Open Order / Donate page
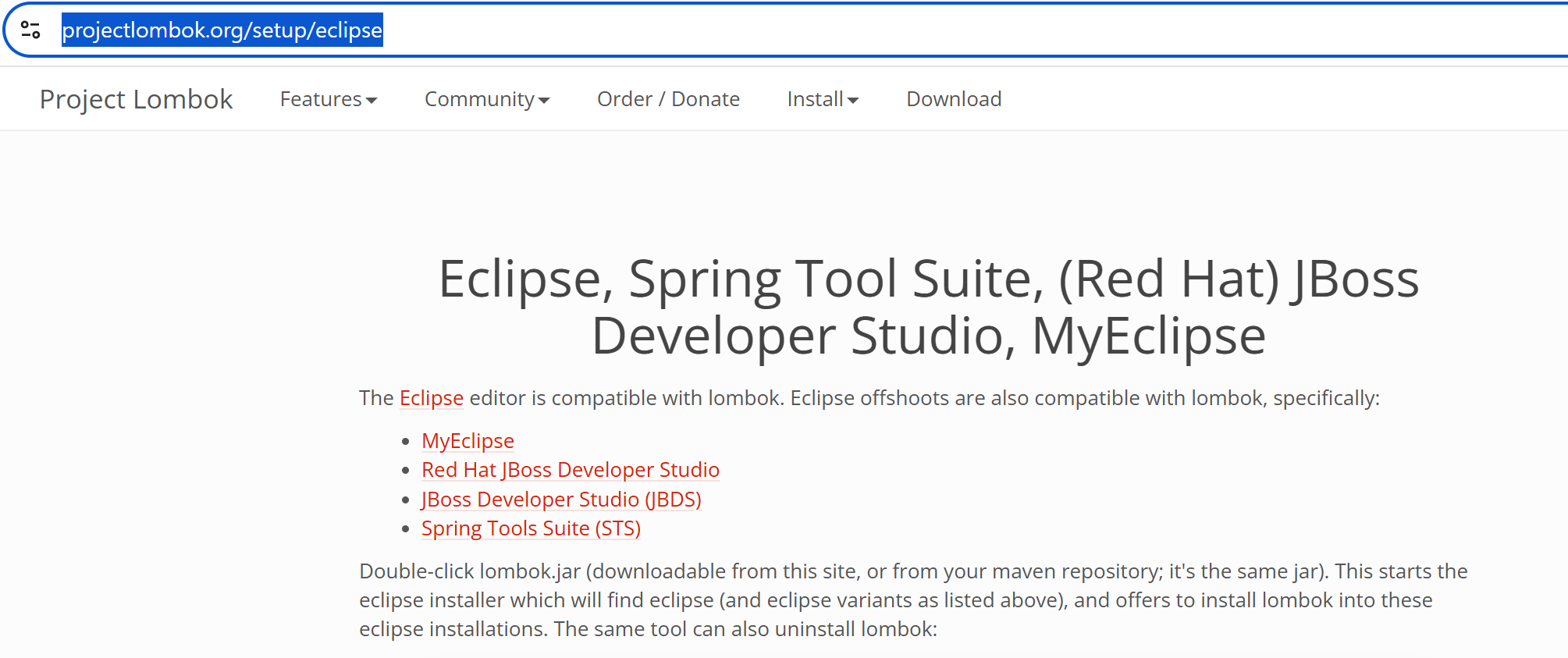Viewport: 1568px width, 658px height. point(668,99)
